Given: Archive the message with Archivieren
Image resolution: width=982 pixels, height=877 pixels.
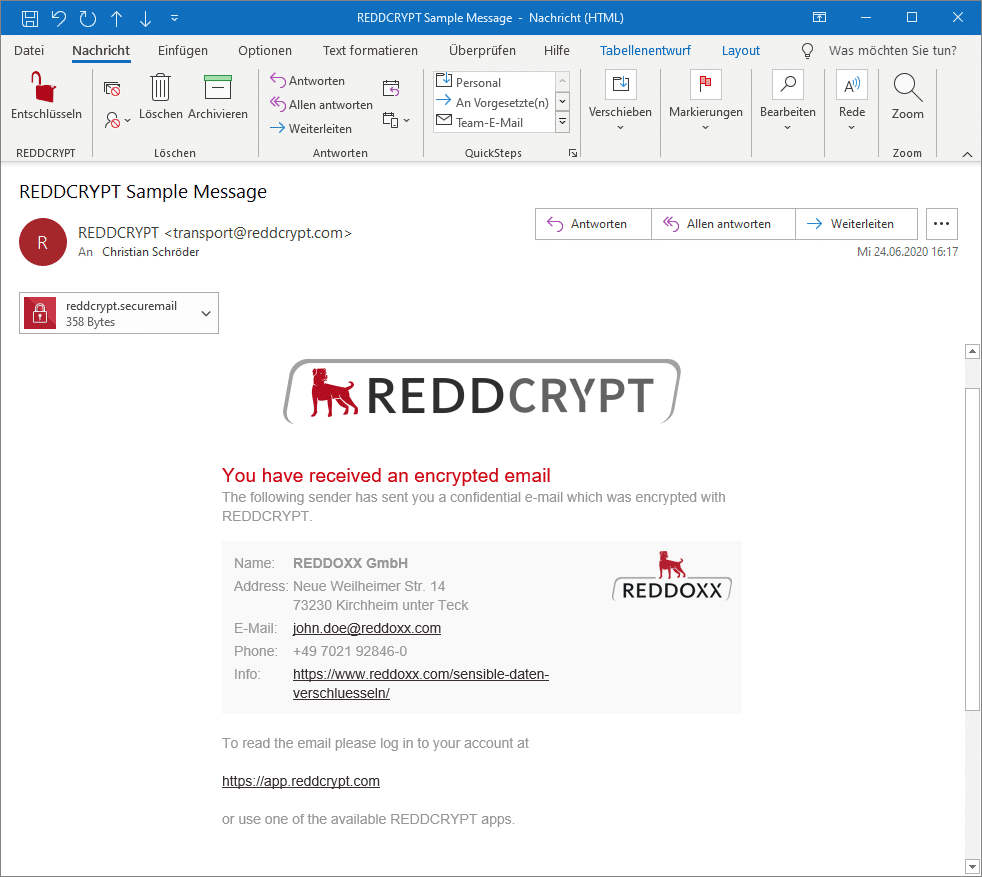Looking at the screenshot, I should [x=218, y=95].
